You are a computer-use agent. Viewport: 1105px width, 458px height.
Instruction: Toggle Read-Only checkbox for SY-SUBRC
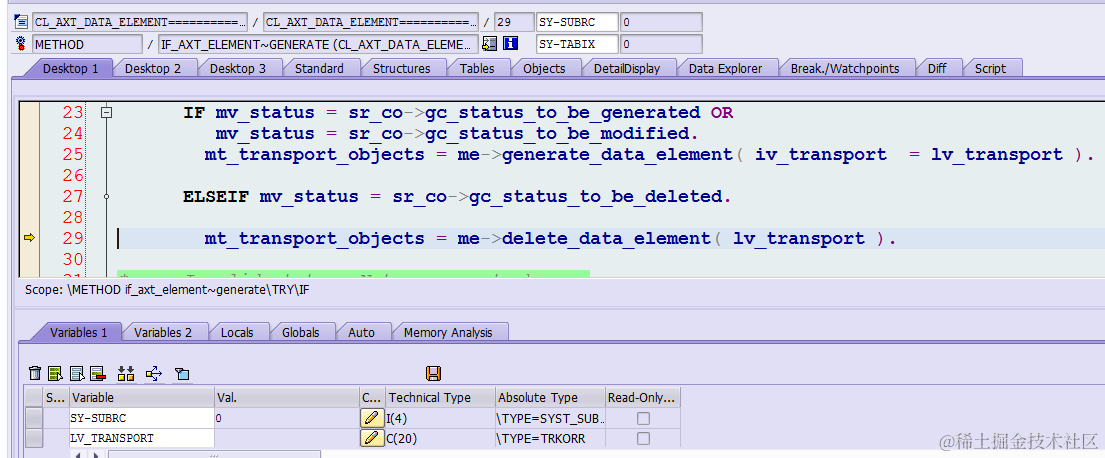(643, 418)
